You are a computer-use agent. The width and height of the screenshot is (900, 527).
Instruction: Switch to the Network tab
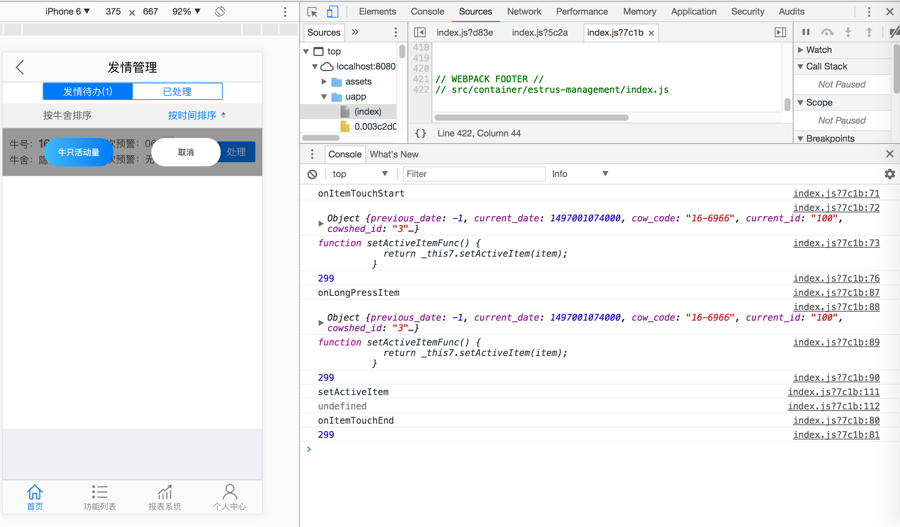[524, 12]
